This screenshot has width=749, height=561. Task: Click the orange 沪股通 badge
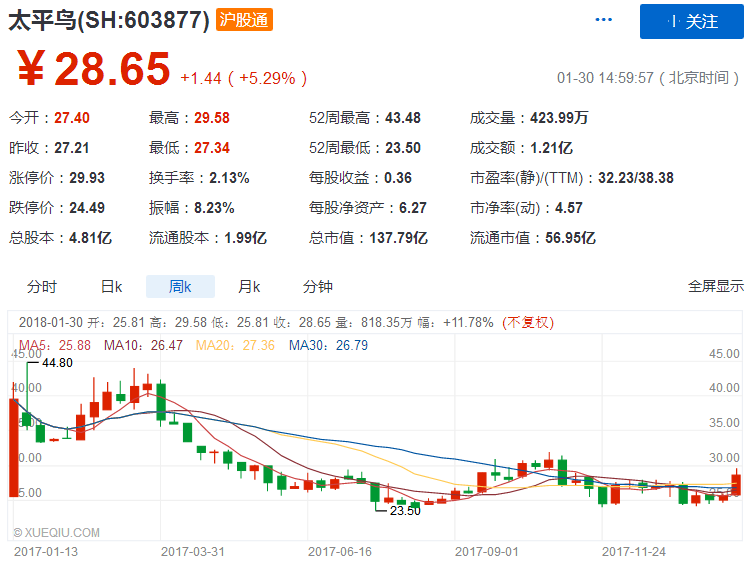[244, 20]
